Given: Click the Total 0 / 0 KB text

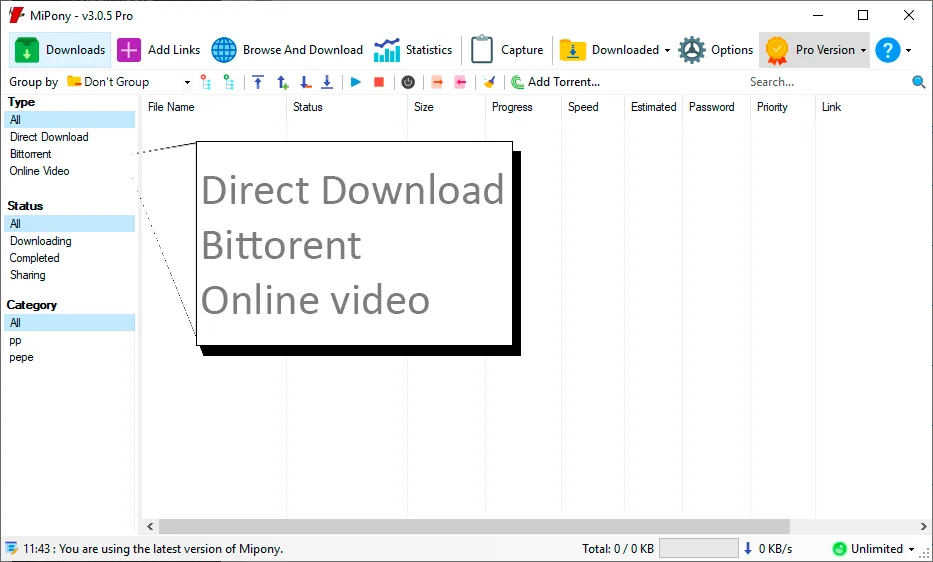Looking at the screenshot, I should pyautogui.click(x=618, y=549).
